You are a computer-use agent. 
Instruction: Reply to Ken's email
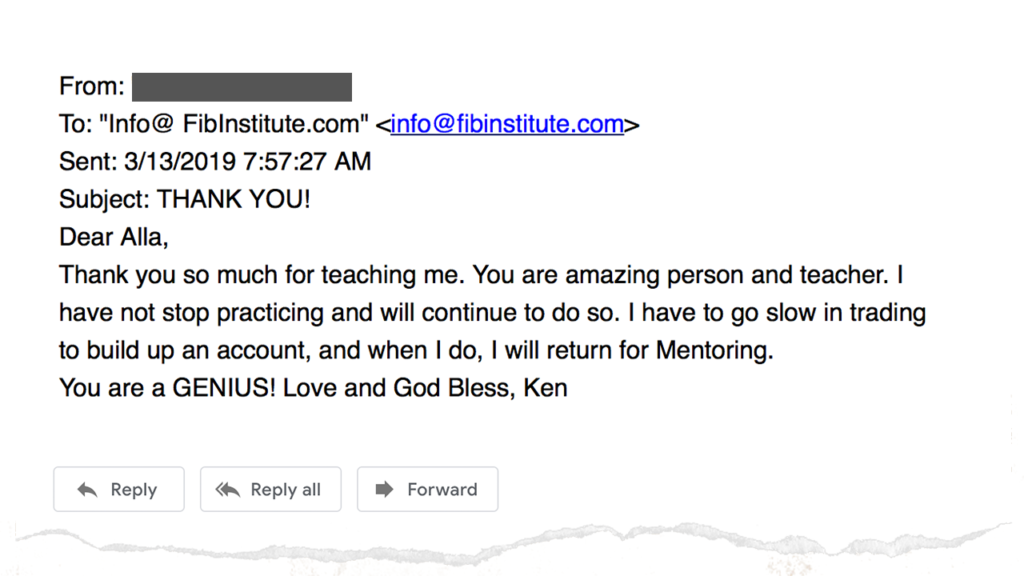tap(119, 489)
